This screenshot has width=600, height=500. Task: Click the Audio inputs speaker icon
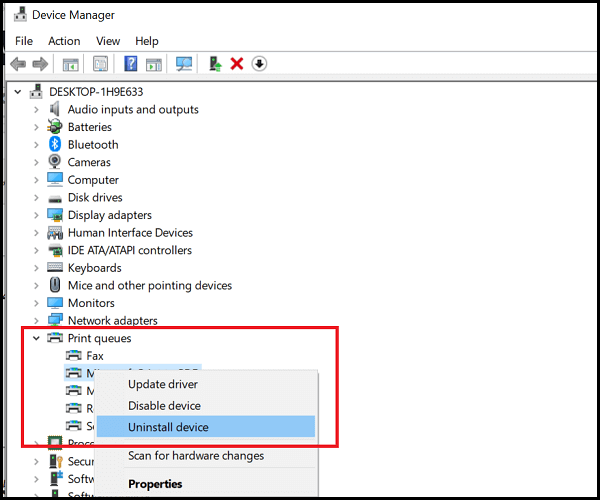pyautogui.click(x=55, y=109)
